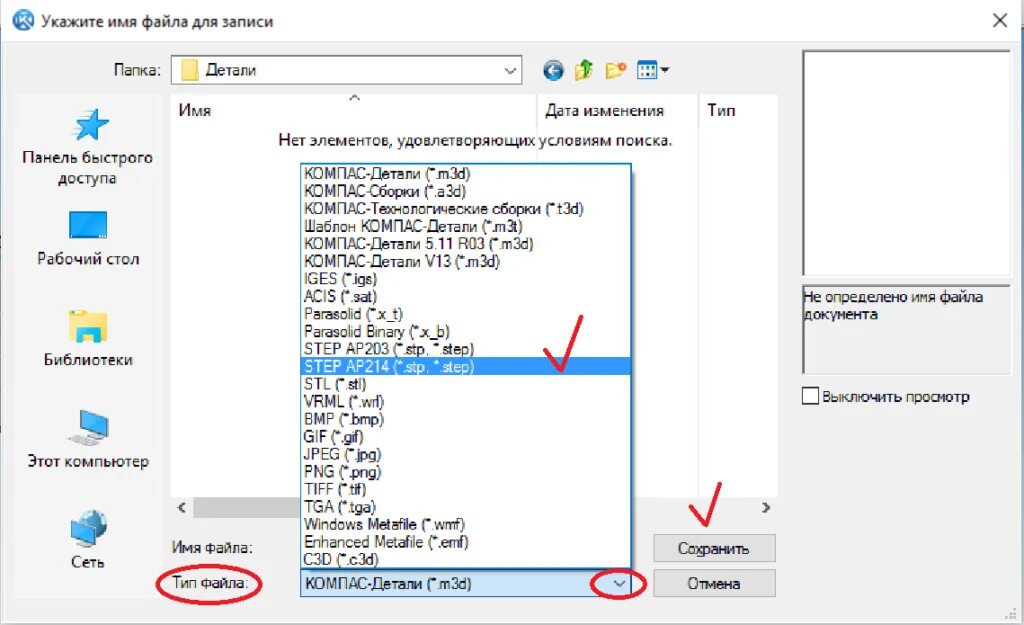1024x625 pixels.
Task: Sort by the Тип column header
Action: coord(739,110)
